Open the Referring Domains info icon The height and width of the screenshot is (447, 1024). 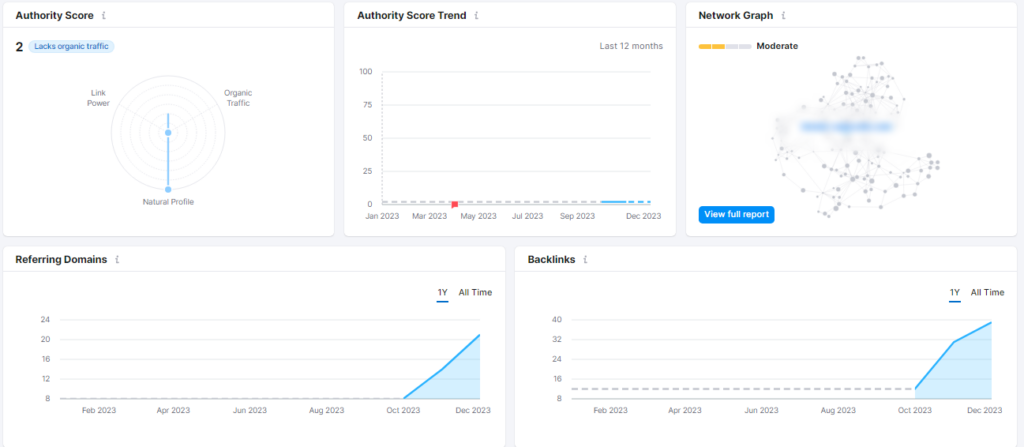[118, 259]
